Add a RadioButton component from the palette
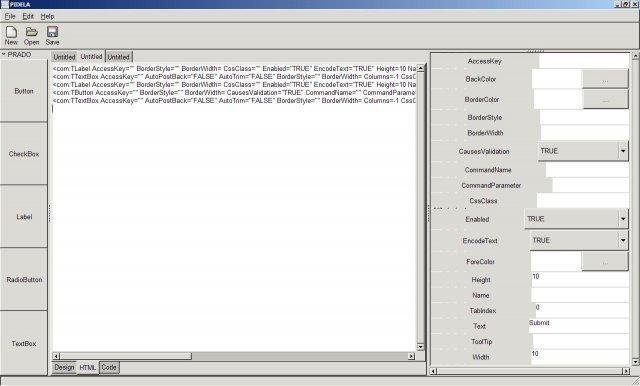This screenshot has height=386, width=640. pyautogui.click(x=24, y=280)
